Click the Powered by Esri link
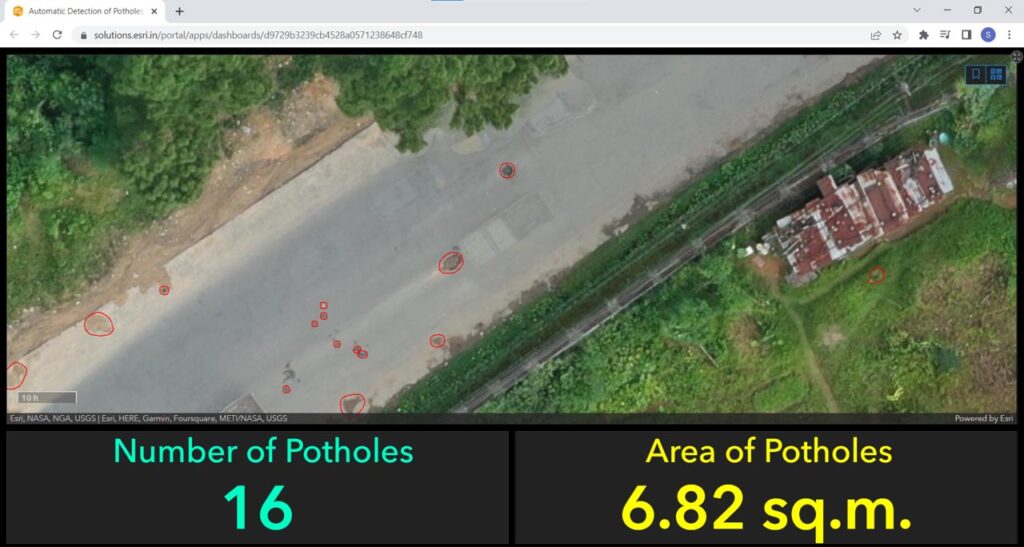Viewport: 1024px width, 547px height. point(983,418)
